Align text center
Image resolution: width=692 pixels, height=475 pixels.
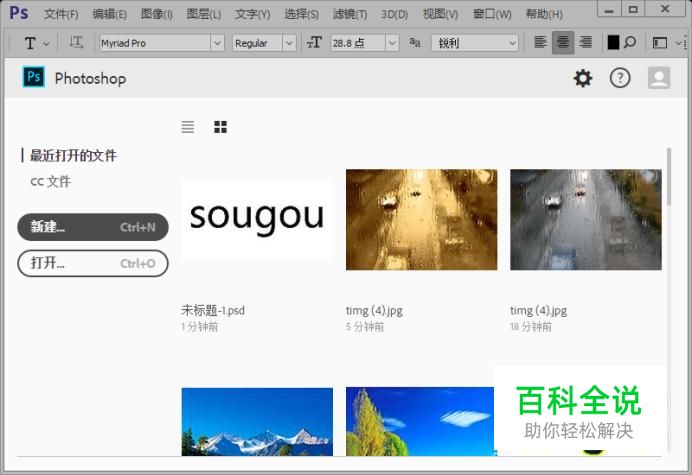tap(563, 42)
